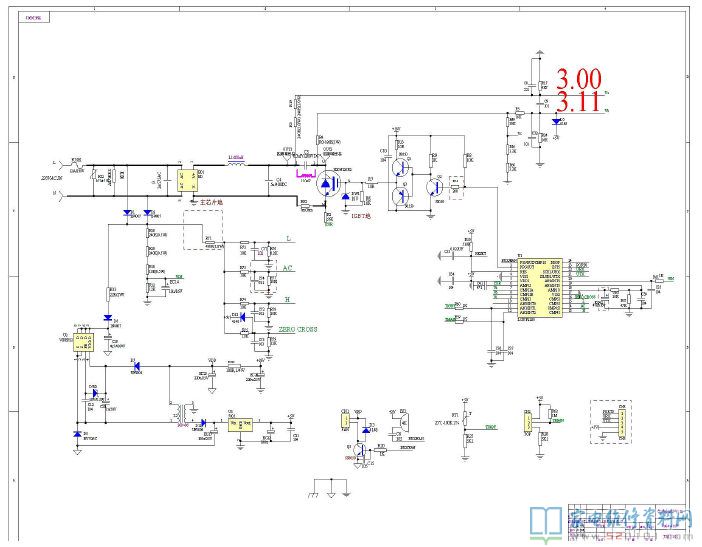Click the chassis ground symbol at bottom center

(x=314, y=496)
